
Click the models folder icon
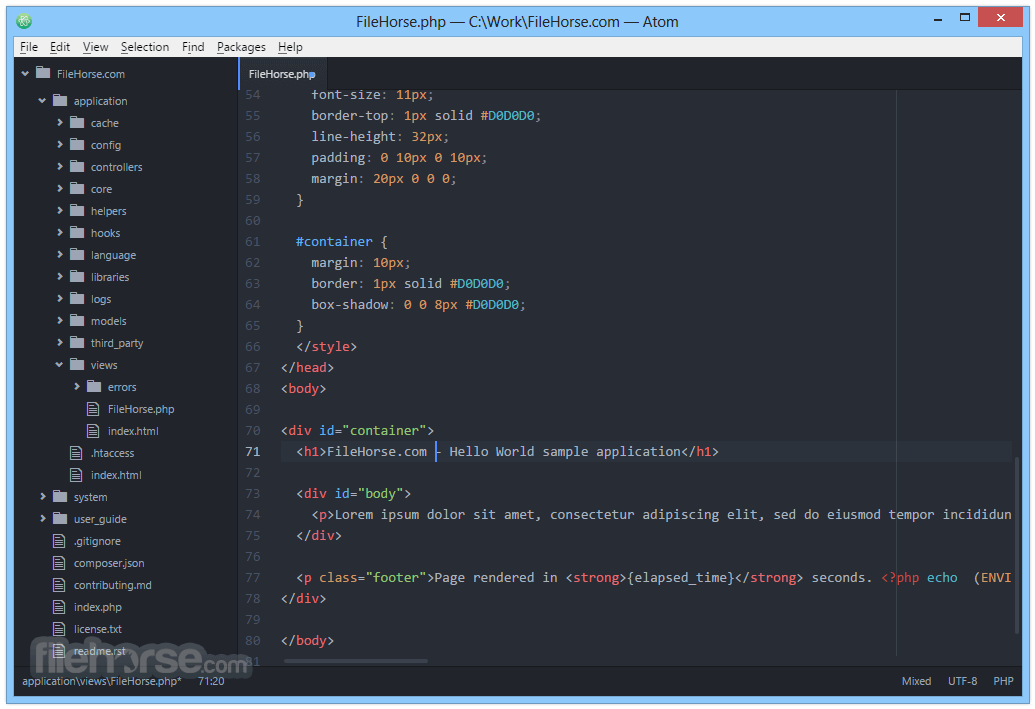point(77,320)
